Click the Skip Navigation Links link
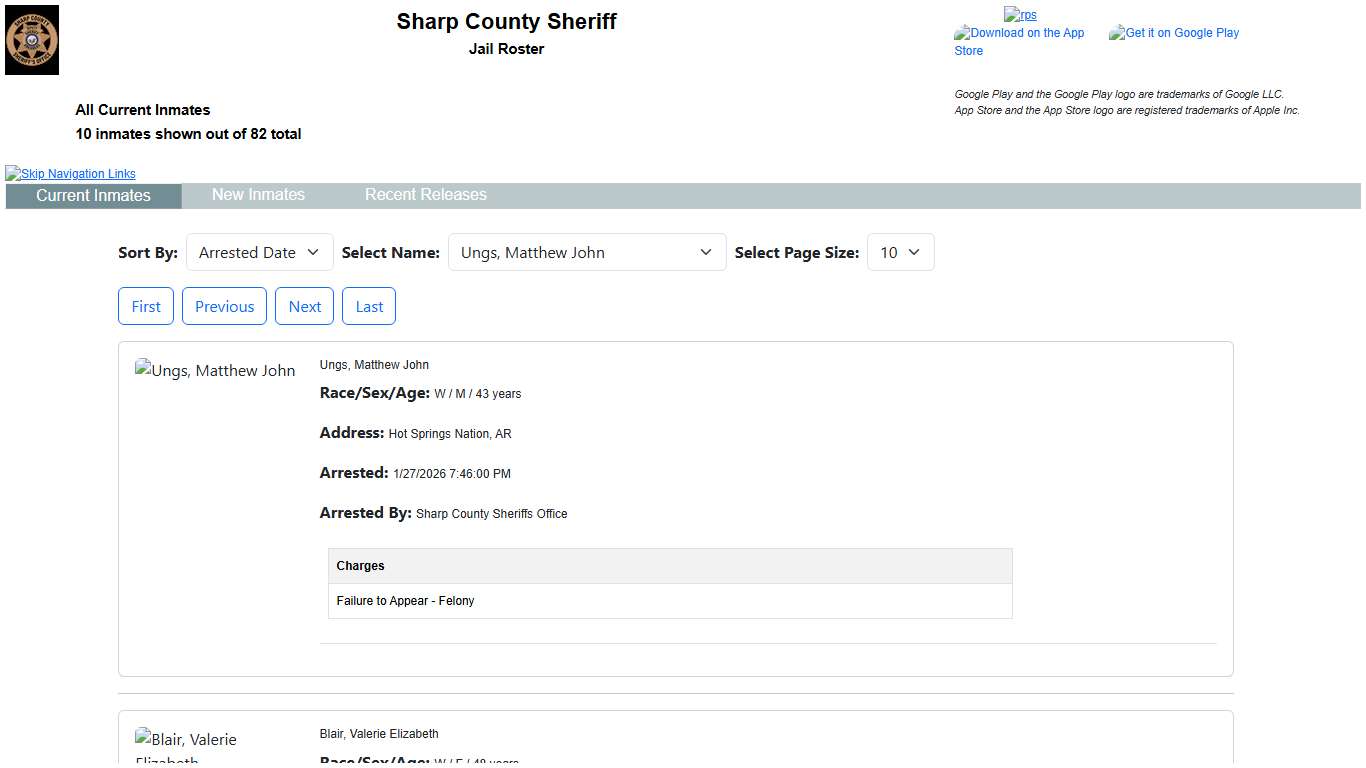The width and height of the screenshot is (1366, 768). [x=71, y=174]
